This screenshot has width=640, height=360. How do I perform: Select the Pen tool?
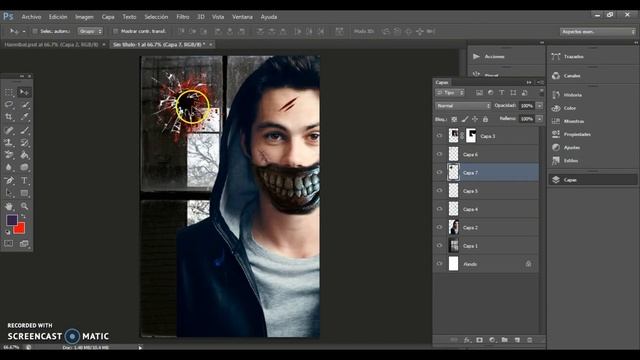point(9,180)
